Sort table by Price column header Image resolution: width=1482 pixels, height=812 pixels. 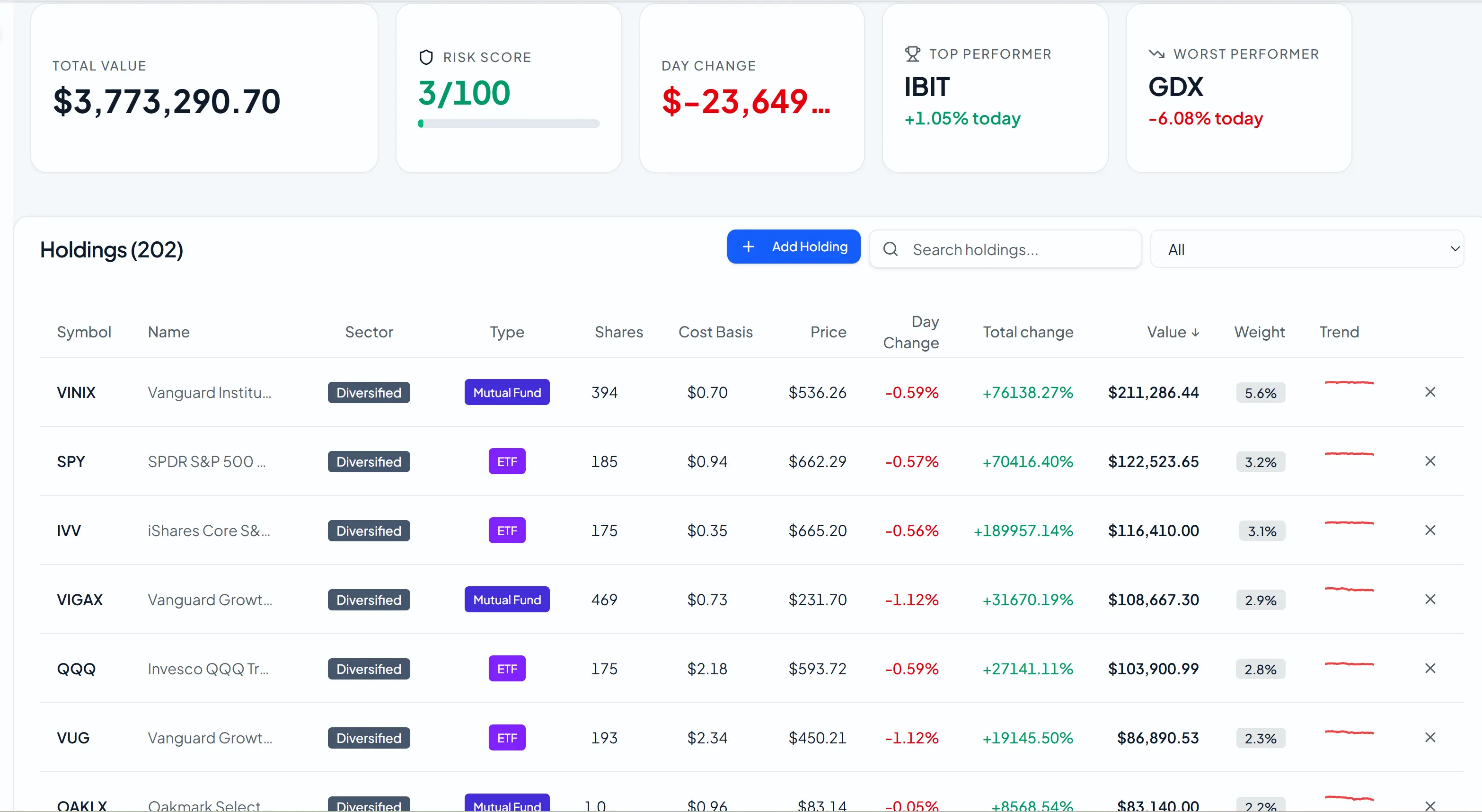(828, 332)
